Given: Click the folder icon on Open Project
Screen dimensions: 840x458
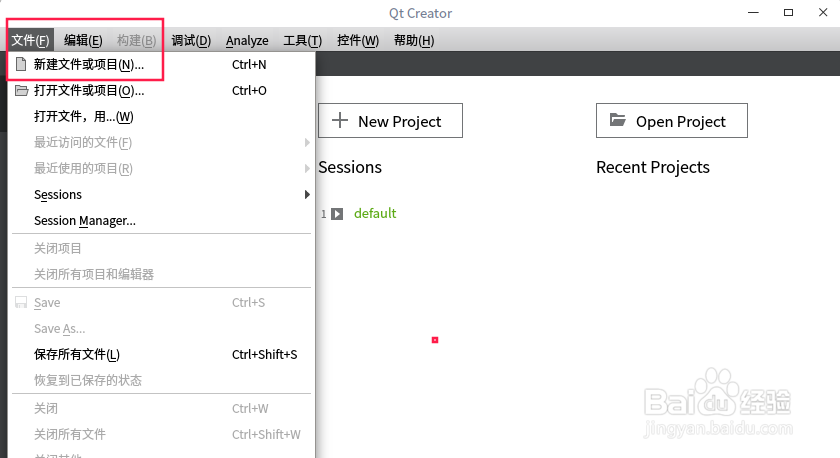Looking at the screenshot, I should coord(617,121).
